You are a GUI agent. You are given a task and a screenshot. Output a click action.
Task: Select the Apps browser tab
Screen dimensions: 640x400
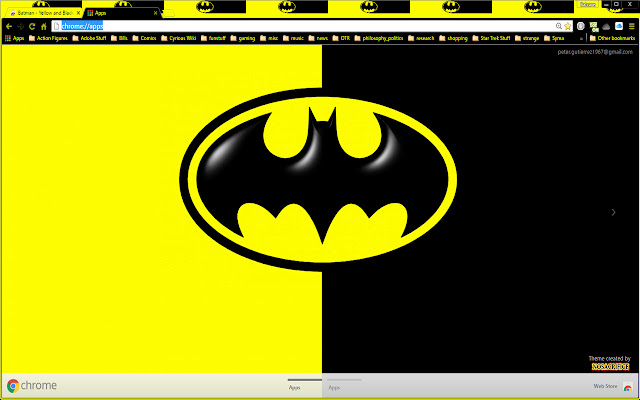click(x=122, y=13)
